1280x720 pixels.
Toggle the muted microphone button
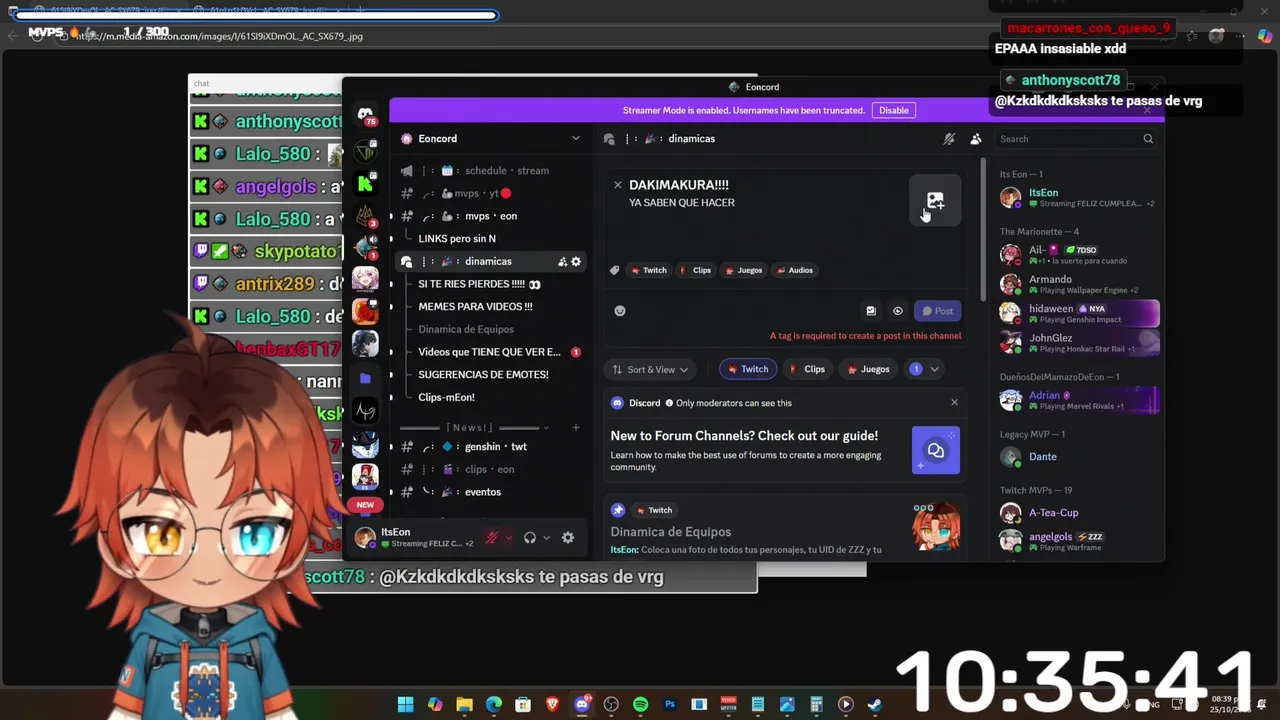(x=491, y=538)
